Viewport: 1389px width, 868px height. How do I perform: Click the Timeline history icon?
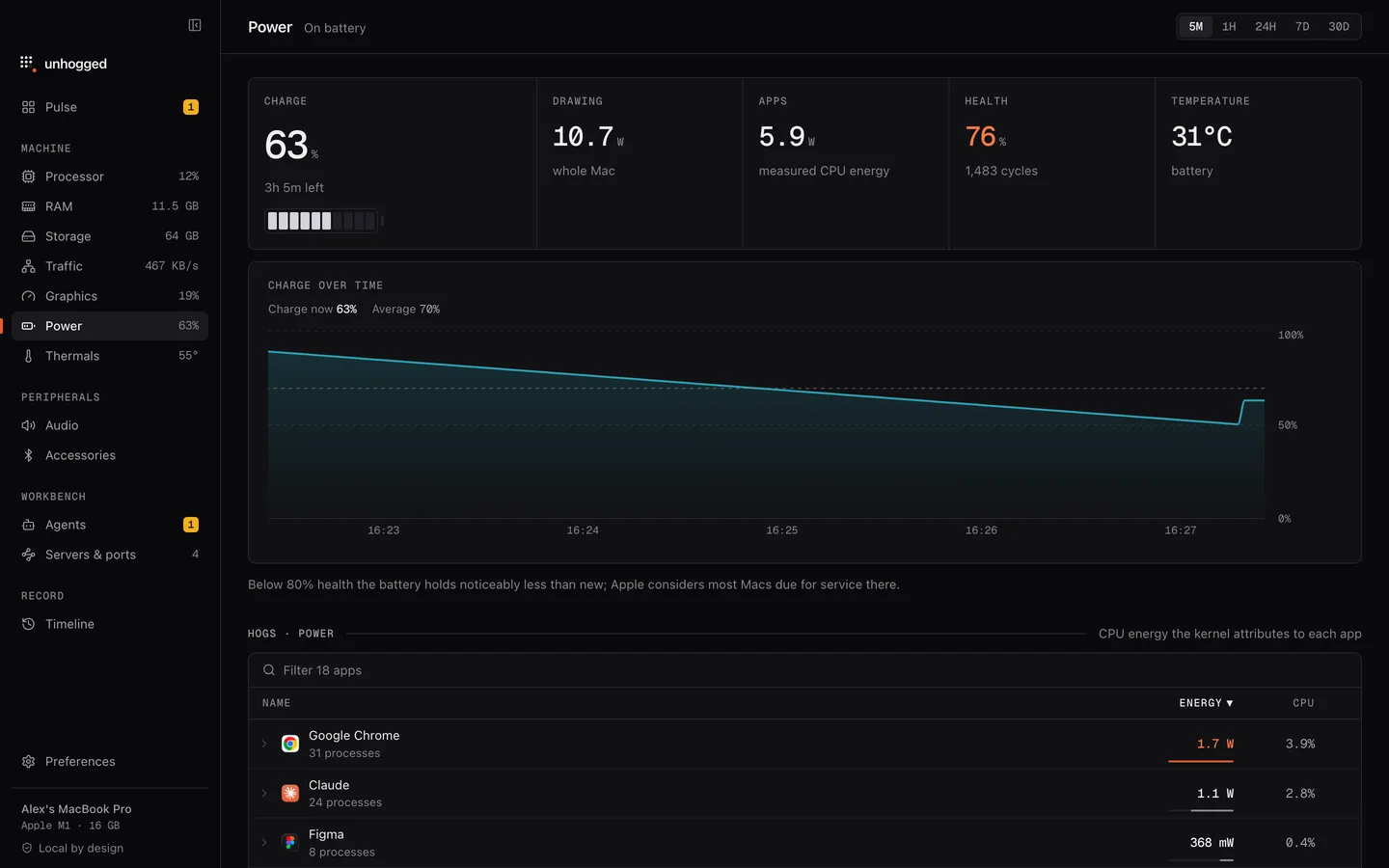28,624
